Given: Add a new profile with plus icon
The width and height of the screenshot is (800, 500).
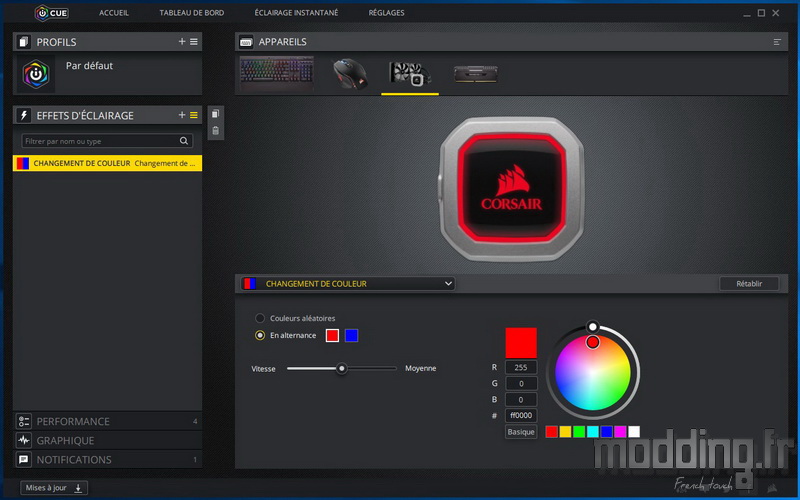Looking at the screenshot, I should (182, 41).
